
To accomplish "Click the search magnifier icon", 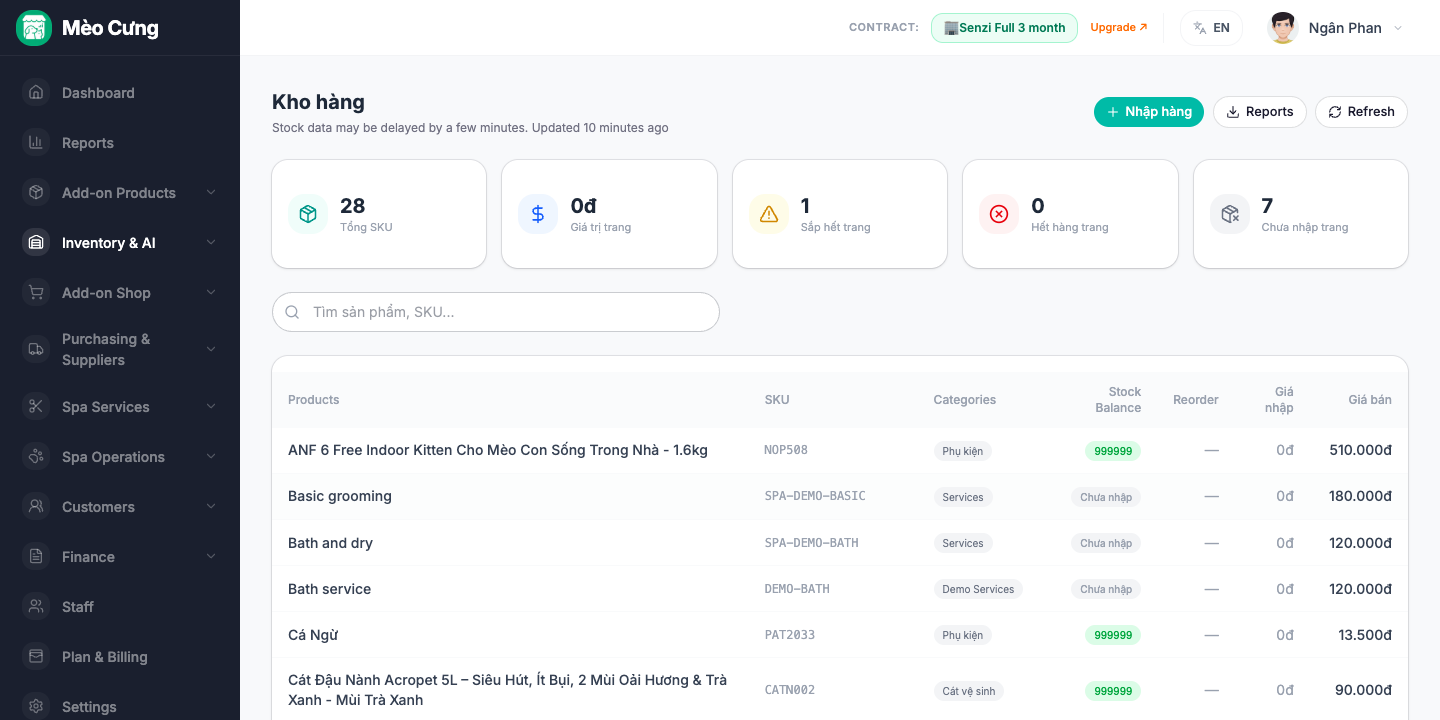I will tap(292, 312).
